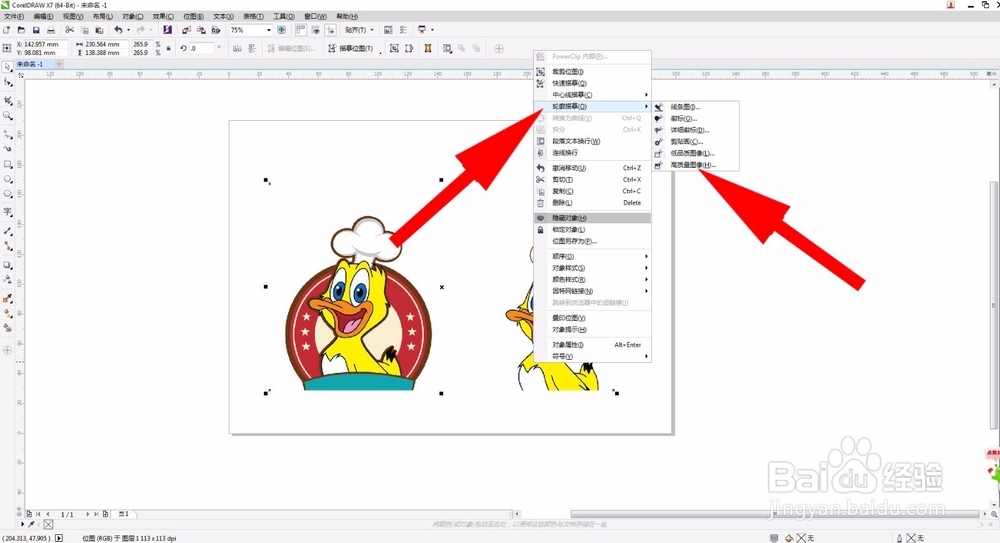The height and width of the screenshot is (543, 1000).
Task: Click the Print icon
Action: coord(51,30)
